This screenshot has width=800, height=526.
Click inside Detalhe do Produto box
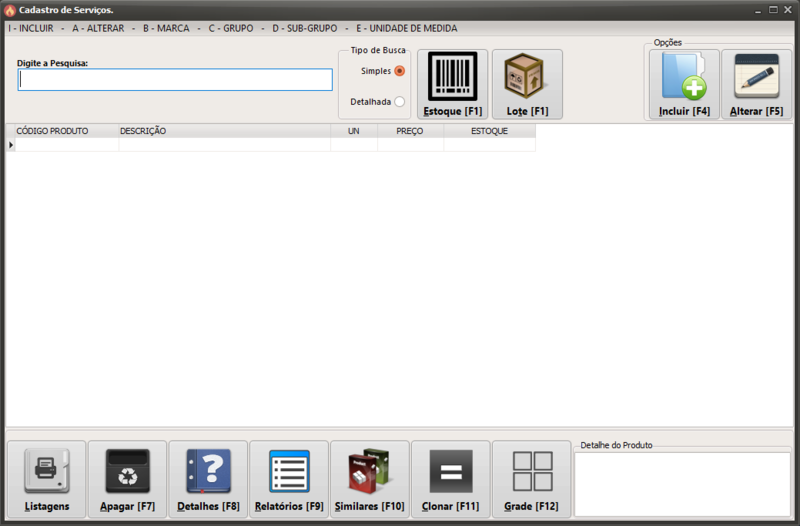tap(682, 484)
